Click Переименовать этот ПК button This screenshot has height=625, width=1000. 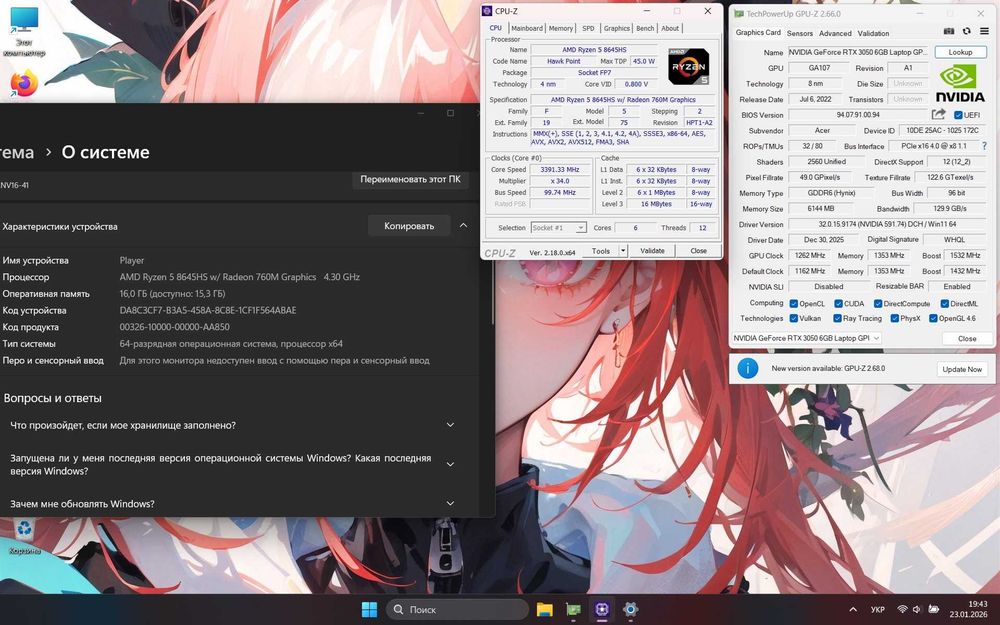(410, 179)
